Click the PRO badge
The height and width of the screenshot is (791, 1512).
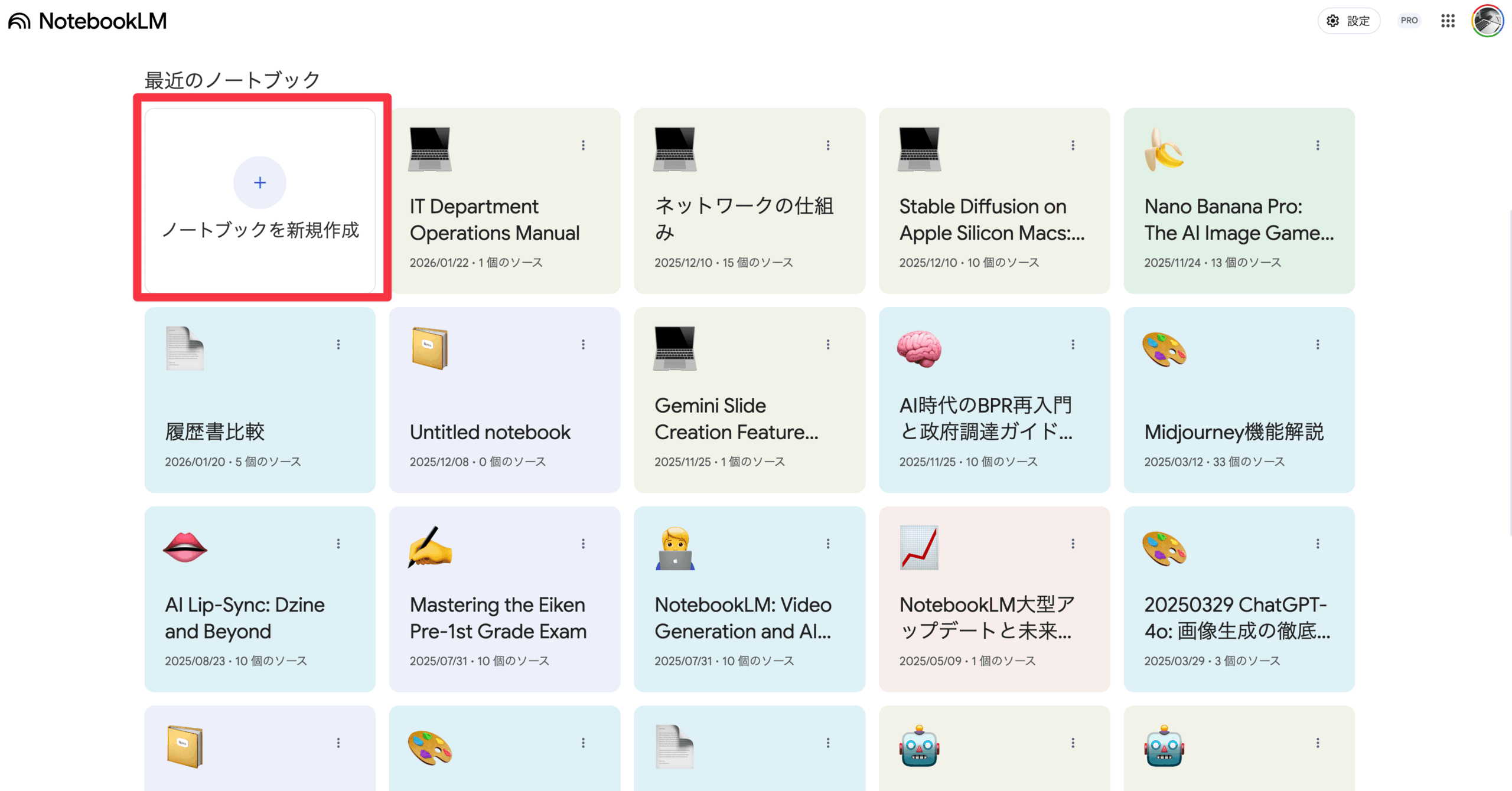coord(1409,21)
